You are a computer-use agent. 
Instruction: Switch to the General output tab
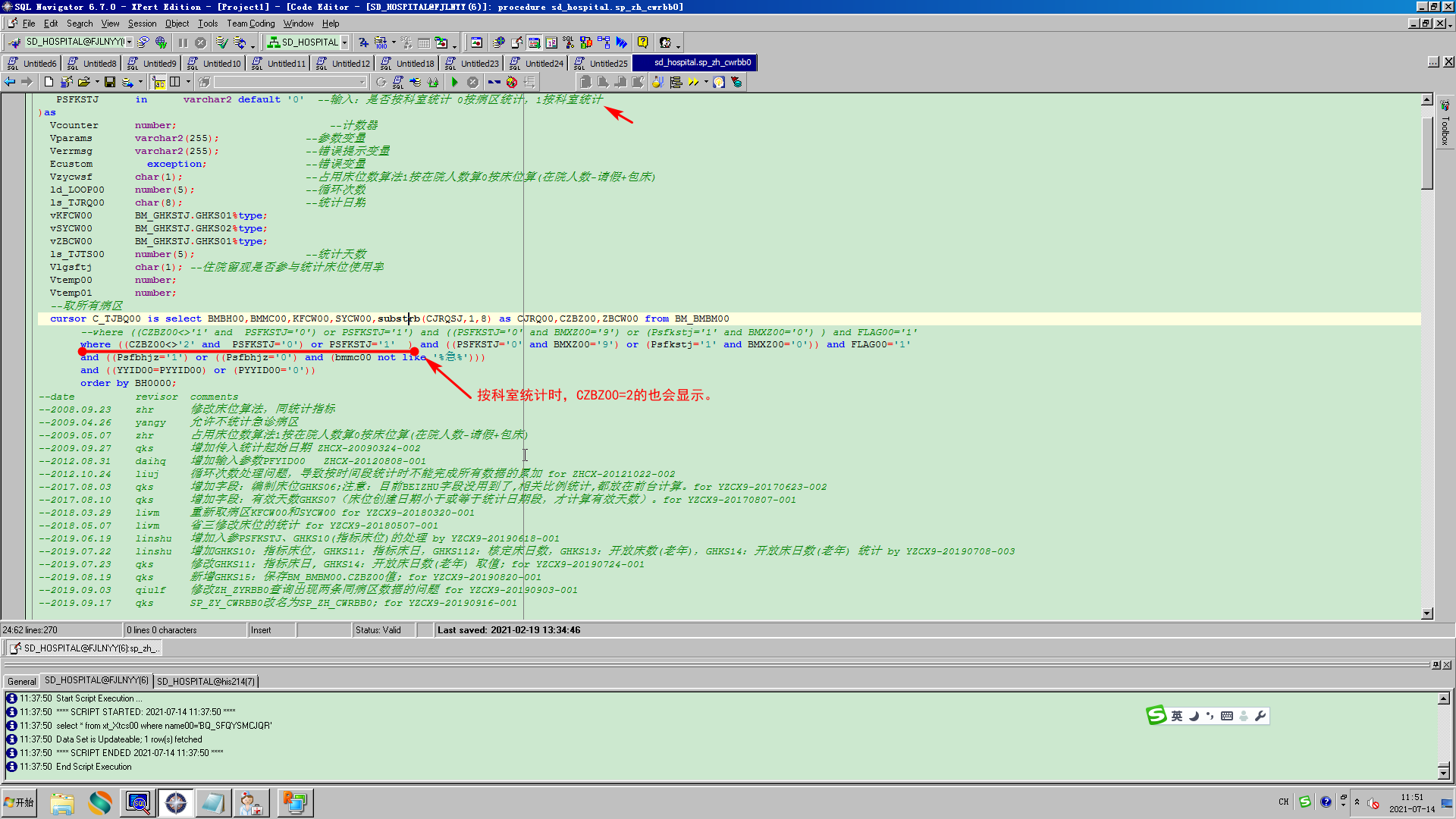coord(21,681)
